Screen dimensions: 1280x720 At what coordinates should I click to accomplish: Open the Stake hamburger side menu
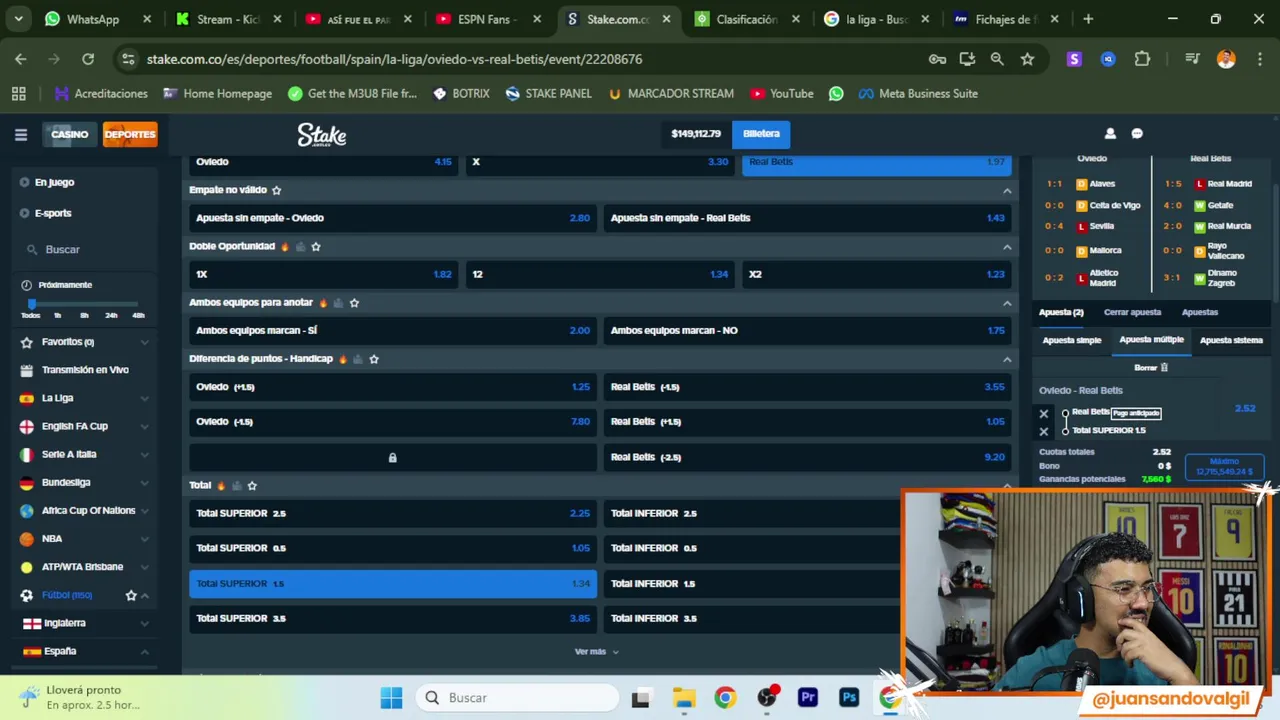click(20, 134)
